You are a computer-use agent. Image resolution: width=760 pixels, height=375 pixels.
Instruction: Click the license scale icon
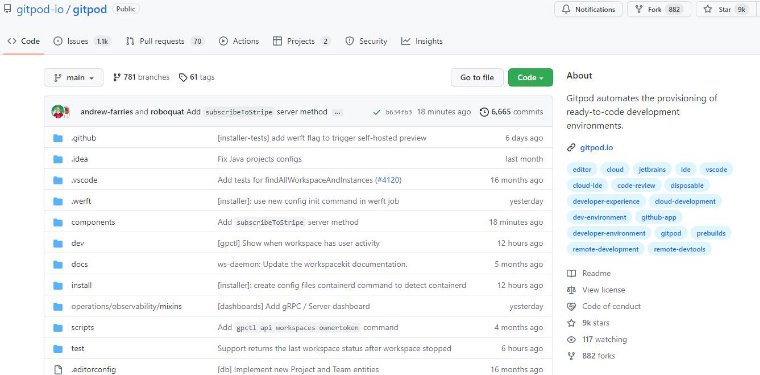571,290
